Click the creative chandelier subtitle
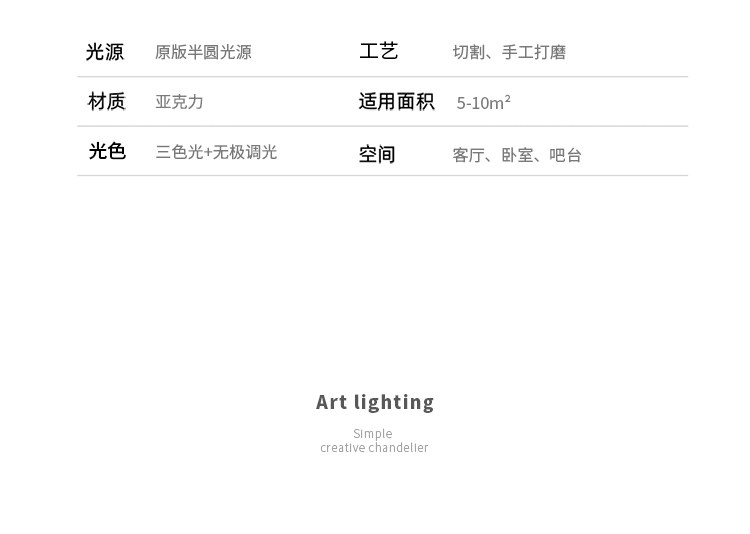The image size is (750, 534). pos(374,448)
